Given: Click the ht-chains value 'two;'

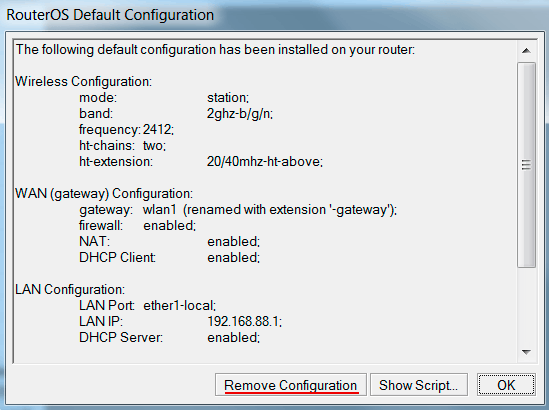Looking at the screenshot, I should (154, 146).
